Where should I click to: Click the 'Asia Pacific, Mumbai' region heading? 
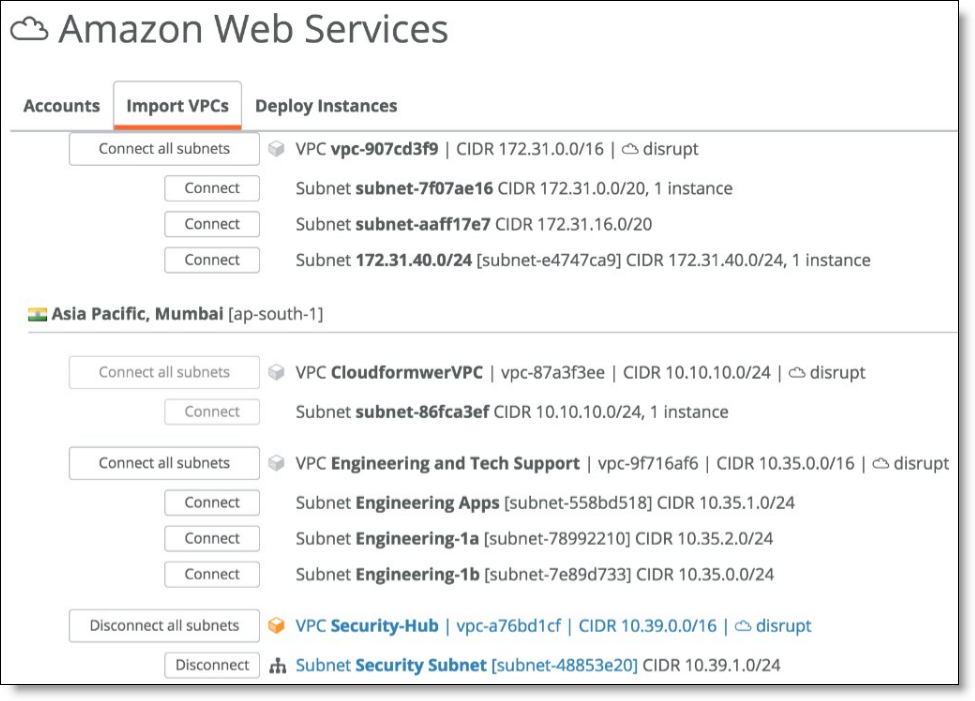(137, 313)
